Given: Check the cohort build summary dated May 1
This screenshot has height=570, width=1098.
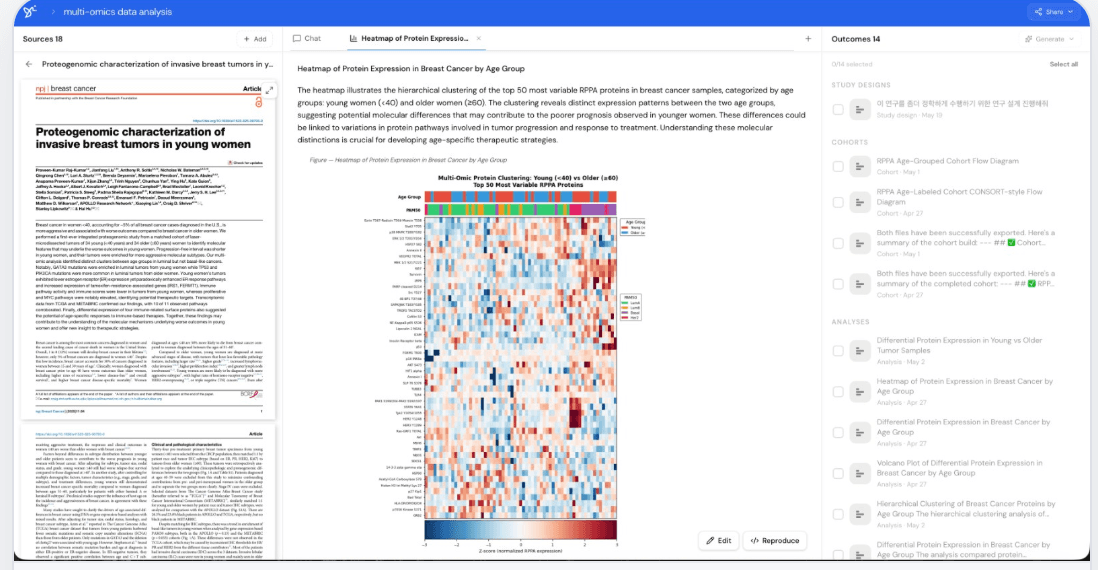Looking at the screenshot, I should [838, 243].
